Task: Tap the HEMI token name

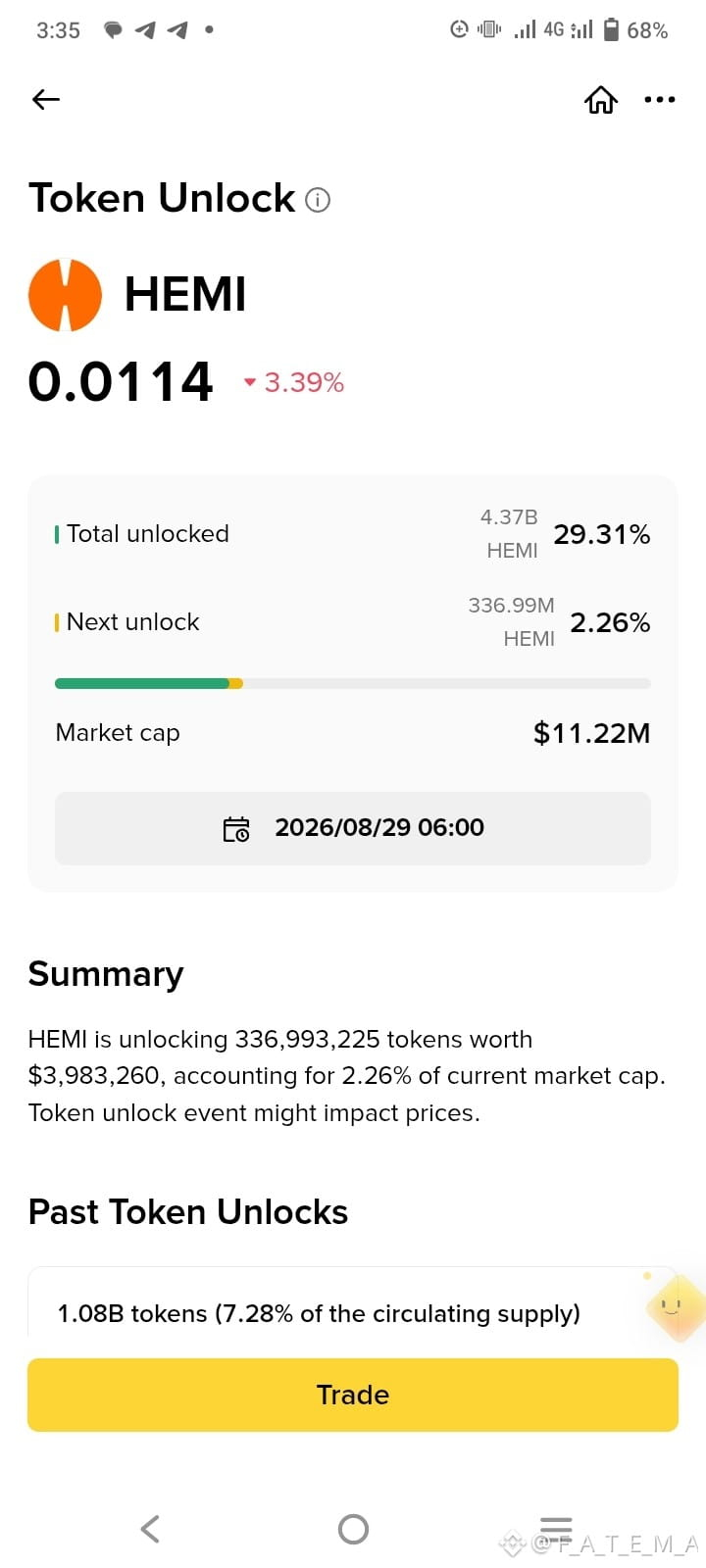Action: 185,295
